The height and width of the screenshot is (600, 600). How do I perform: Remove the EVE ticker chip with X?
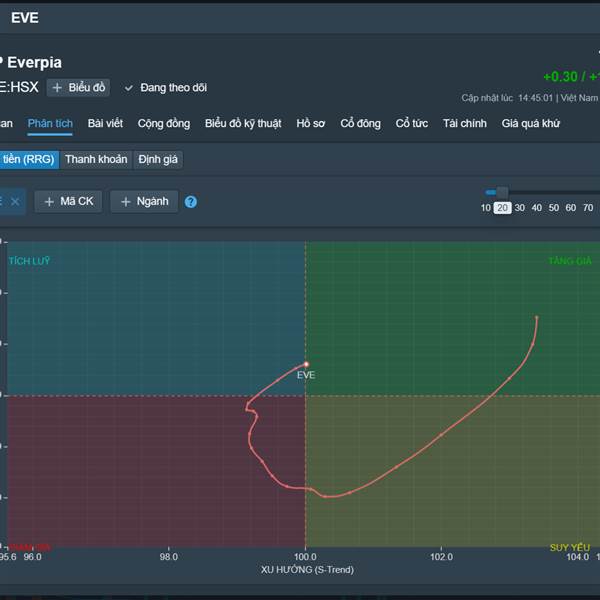click(x=15, y=202)
